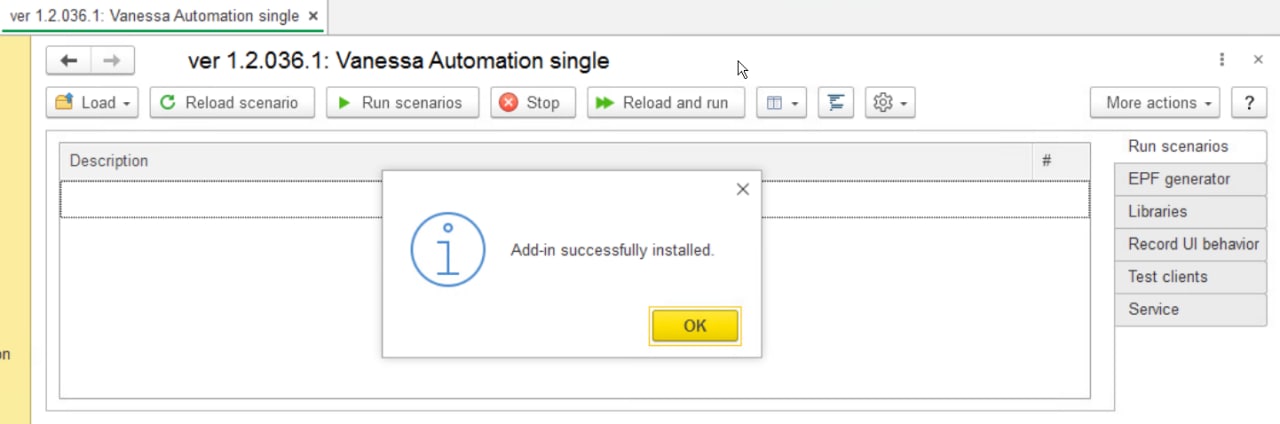Image resolution: width=1280 pixels, height=424 pixels.
Task: Open the Record UI behavior tab
Action: coord(1190,244)
